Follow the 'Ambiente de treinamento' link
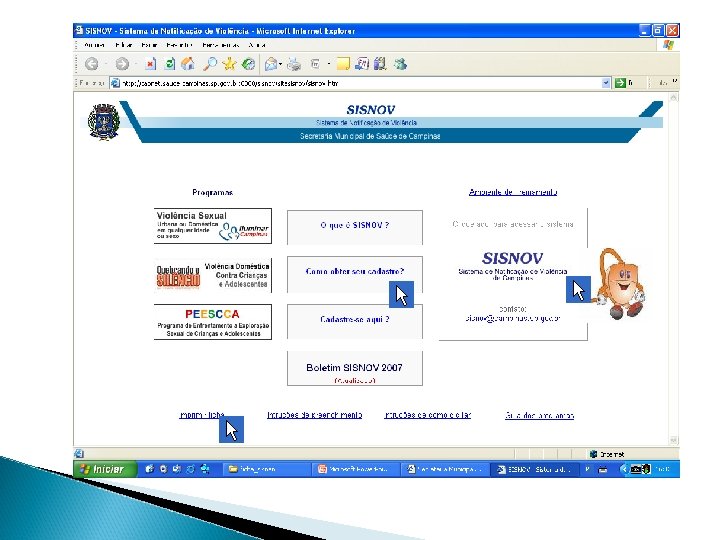The height and width of the screenshot is (540, 720). click(x=513, y=192)
